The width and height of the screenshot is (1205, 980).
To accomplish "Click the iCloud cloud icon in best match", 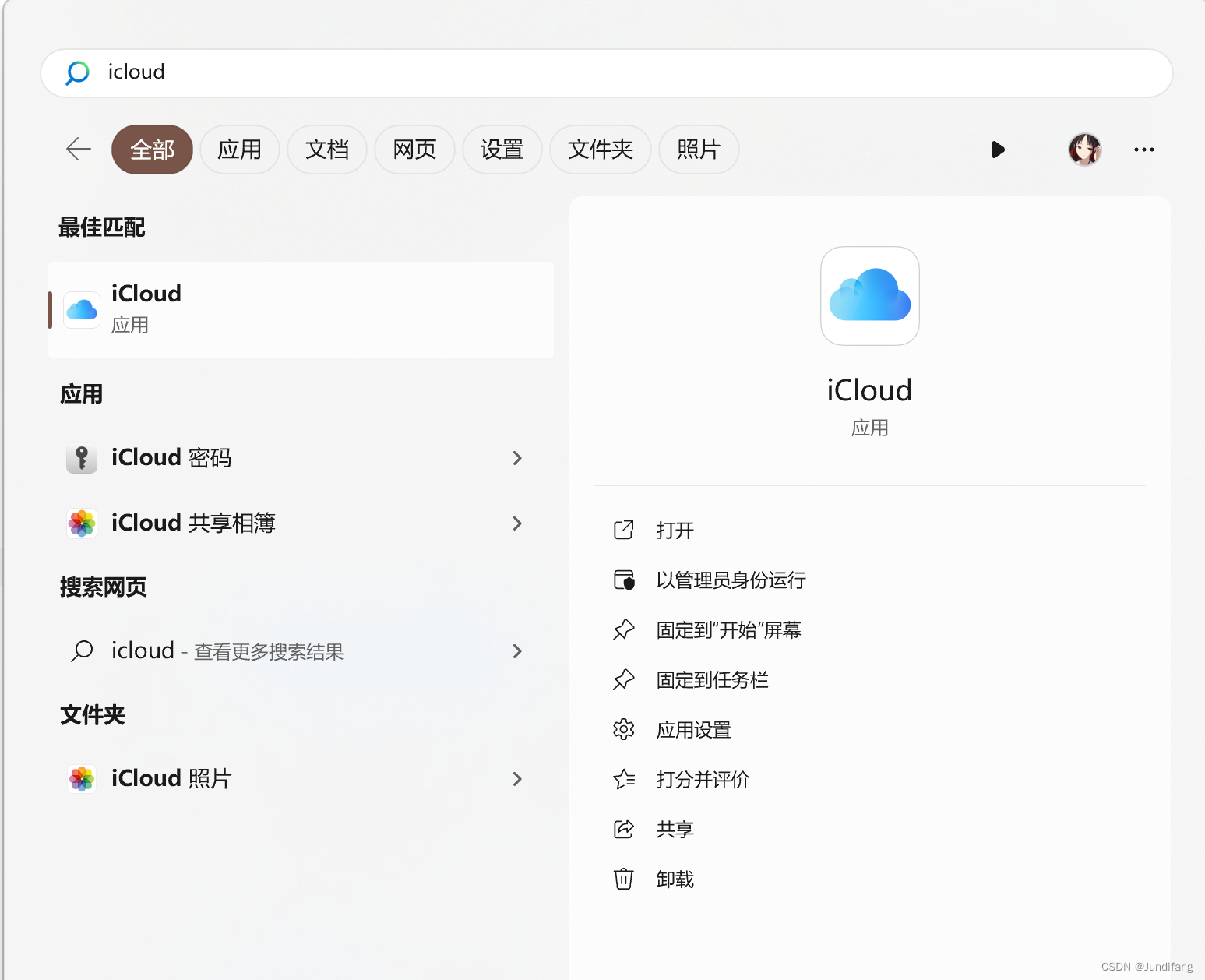I will point(82,310).
